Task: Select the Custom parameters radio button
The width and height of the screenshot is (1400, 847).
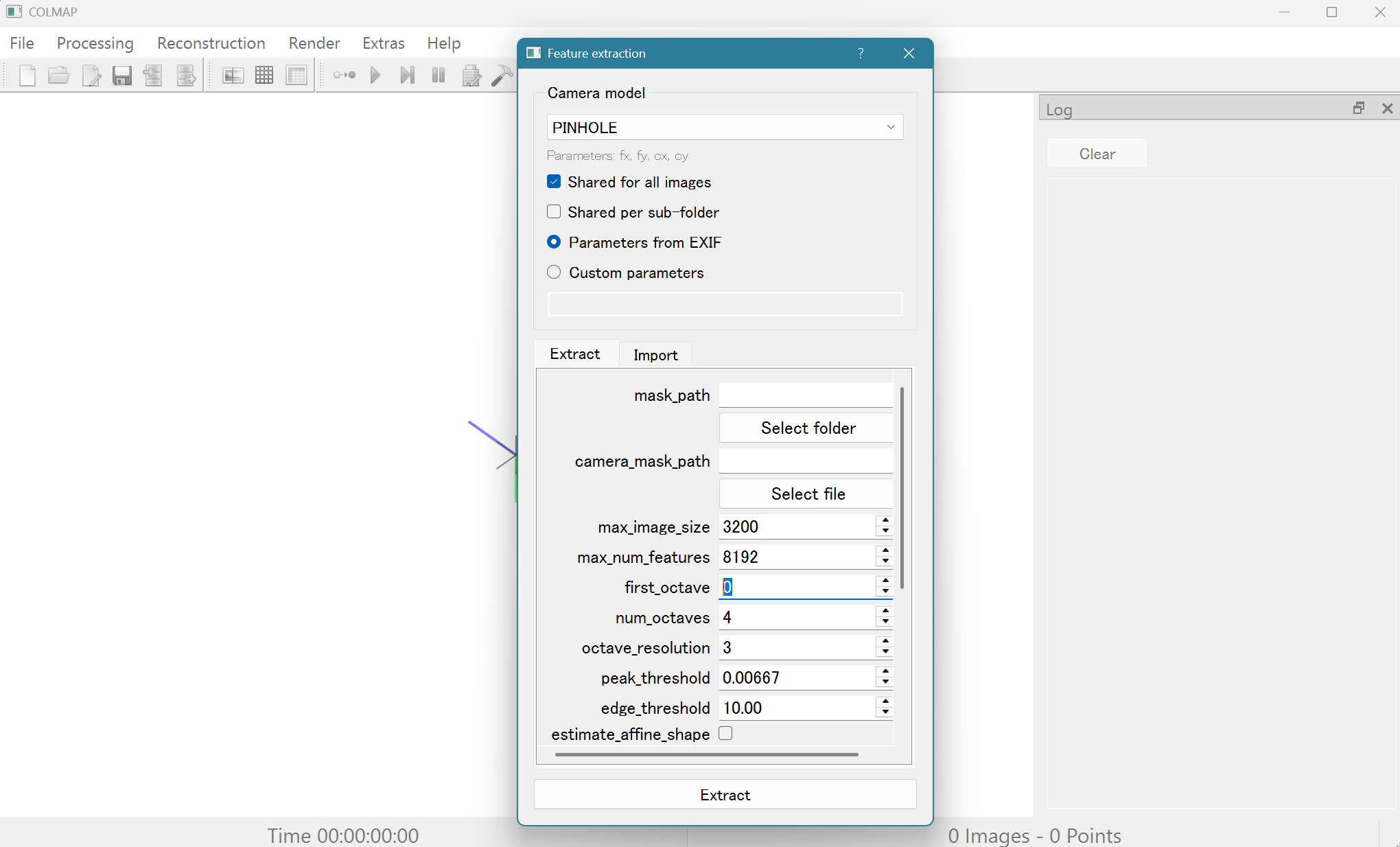Action: 554,272
